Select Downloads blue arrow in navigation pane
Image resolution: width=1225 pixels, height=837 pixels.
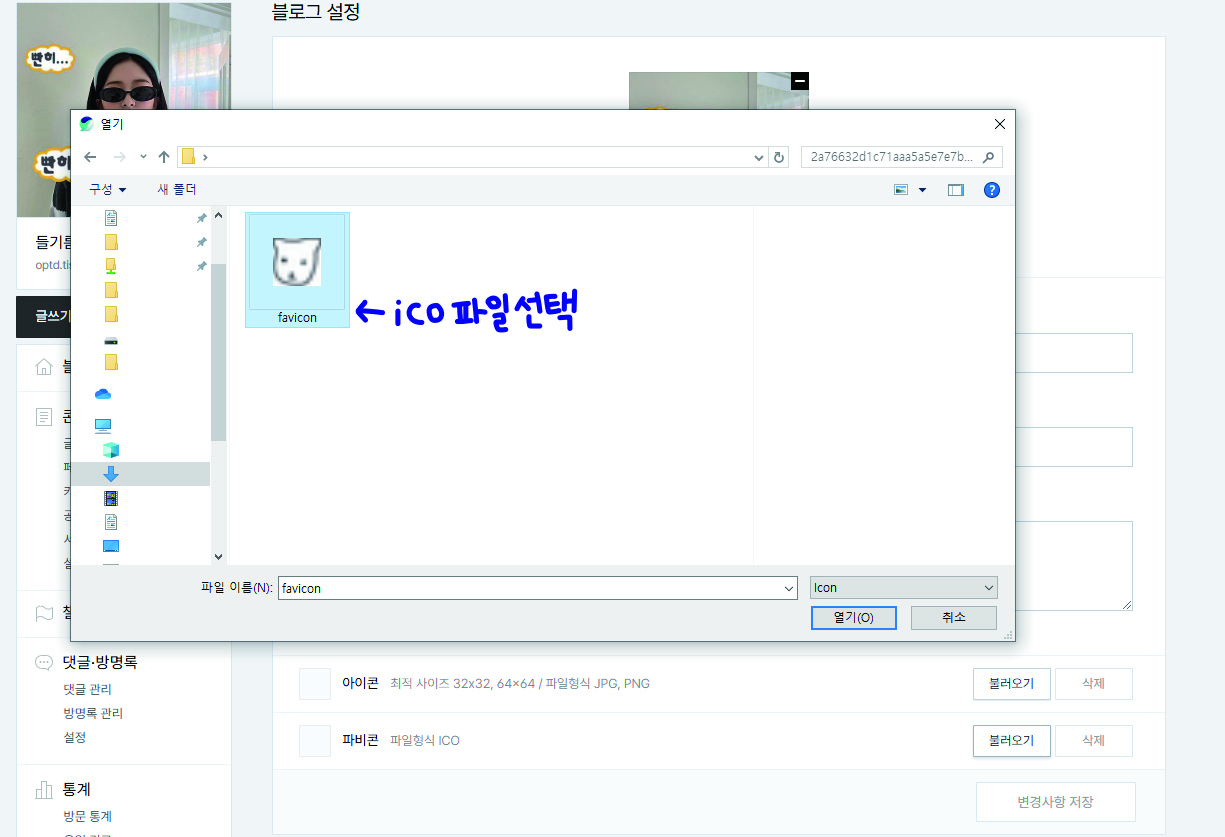[x=111, y=474]
